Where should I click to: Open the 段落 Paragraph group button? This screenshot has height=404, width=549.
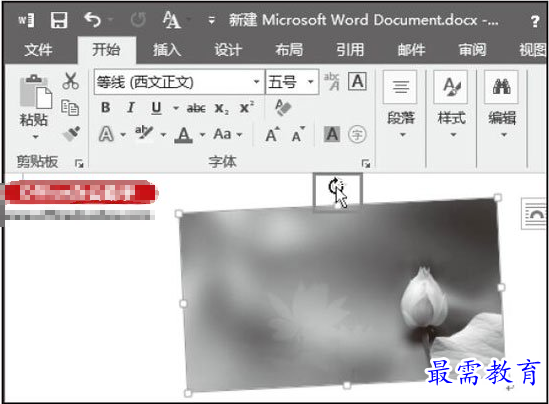[x=400, y=105]
